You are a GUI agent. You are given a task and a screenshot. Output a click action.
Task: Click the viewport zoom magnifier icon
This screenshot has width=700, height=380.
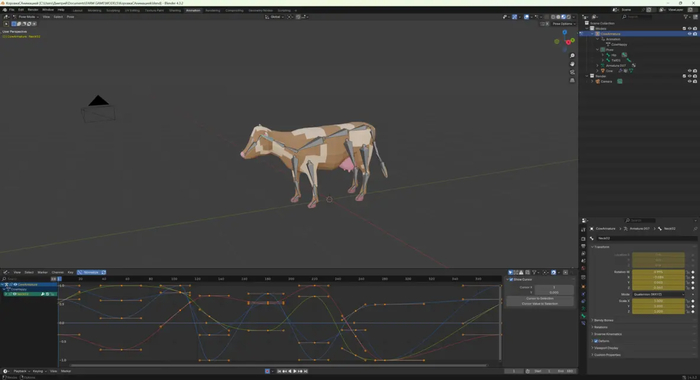[572, 56]
